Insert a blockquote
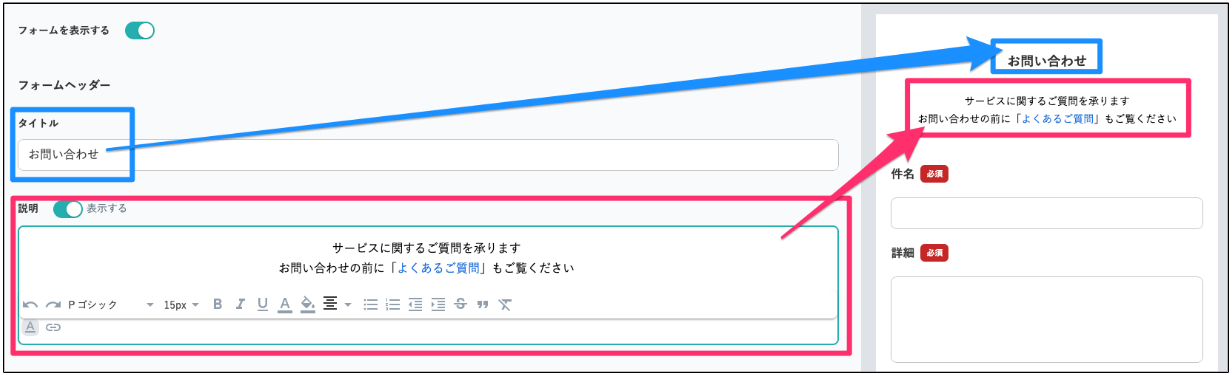The height and width of the screenshot is (377, 1232). [483, 304]
